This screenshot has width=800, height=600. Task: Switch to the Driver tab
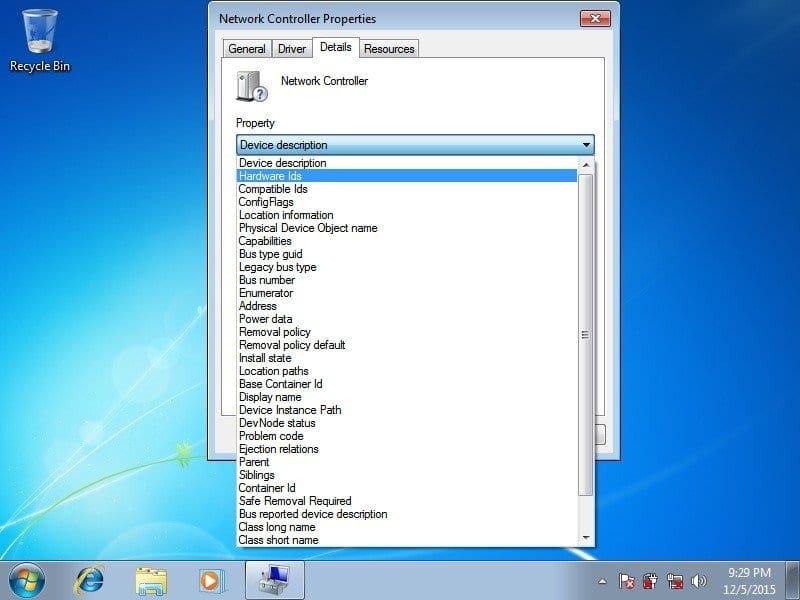pos(292,49)
